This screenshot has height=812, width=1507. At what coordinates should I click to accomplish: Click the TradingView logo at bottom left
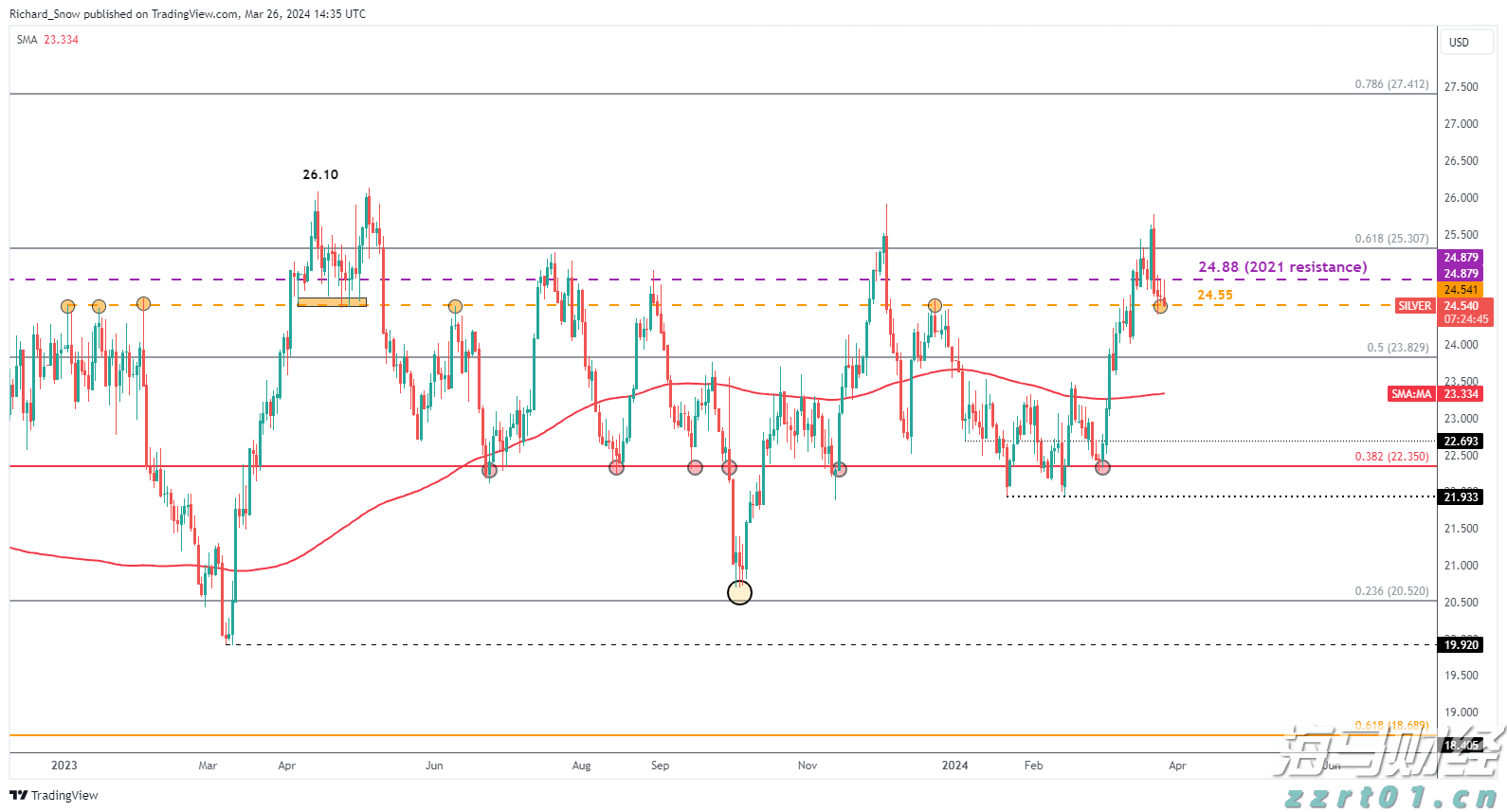(54, 795)
